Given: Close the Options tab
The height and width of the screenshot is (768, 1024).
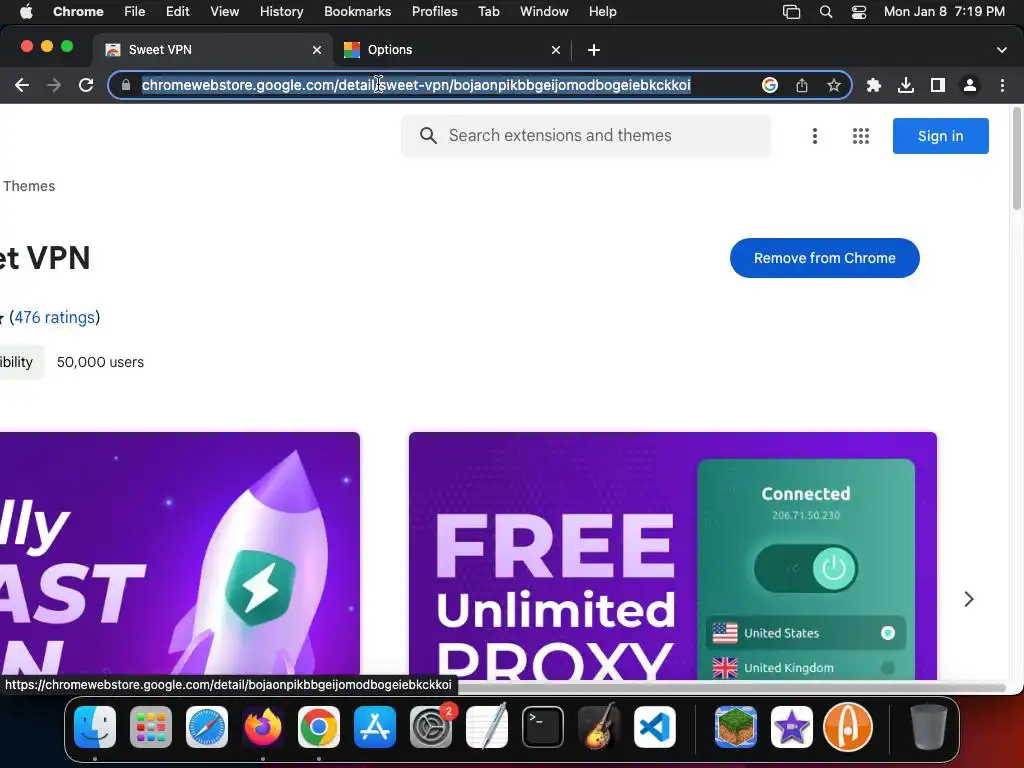Looking at the screenshot, I should [x=556, y=50].
